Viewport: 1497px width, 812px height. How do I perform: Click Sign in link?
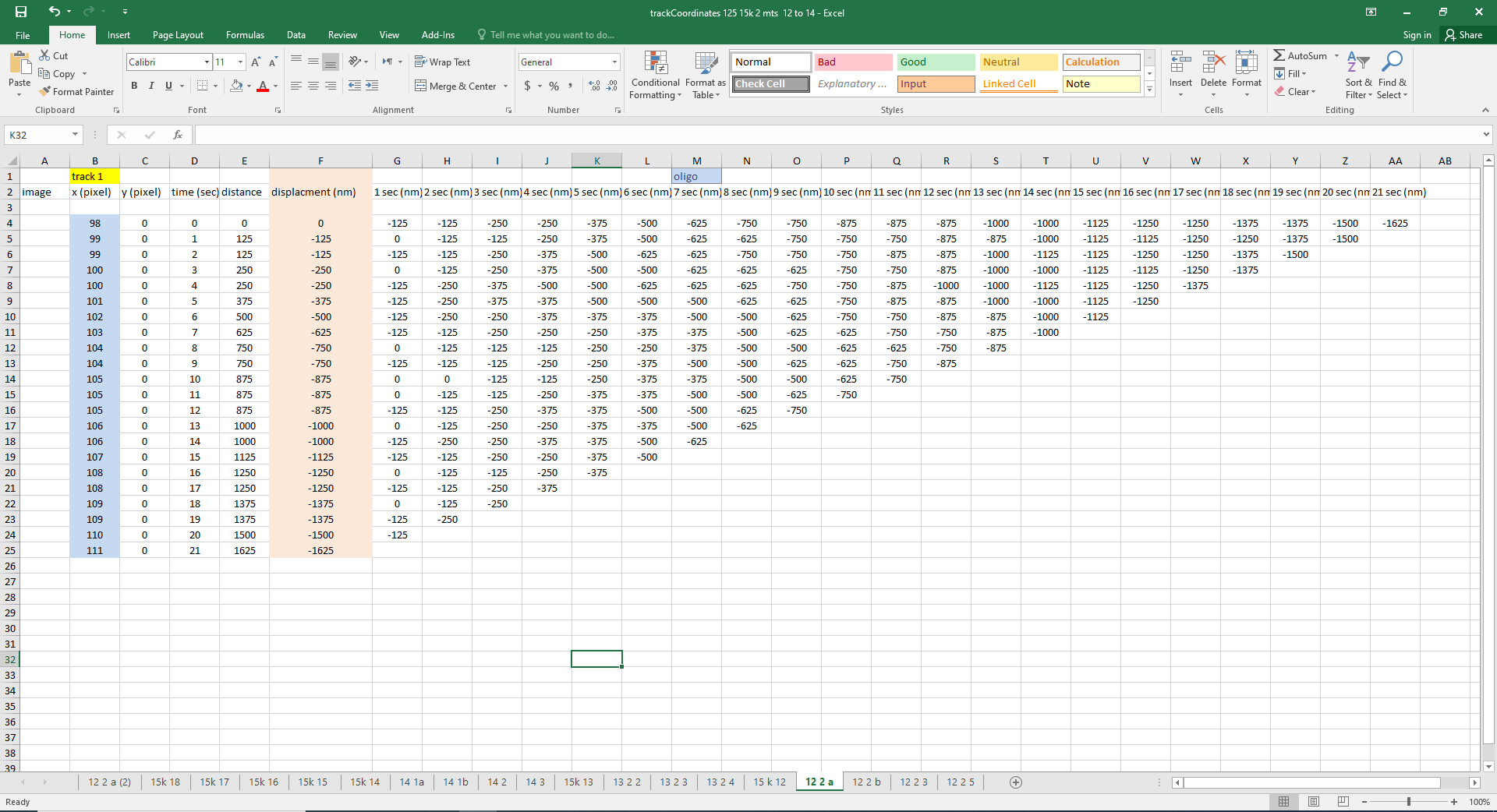[1417, 35]
